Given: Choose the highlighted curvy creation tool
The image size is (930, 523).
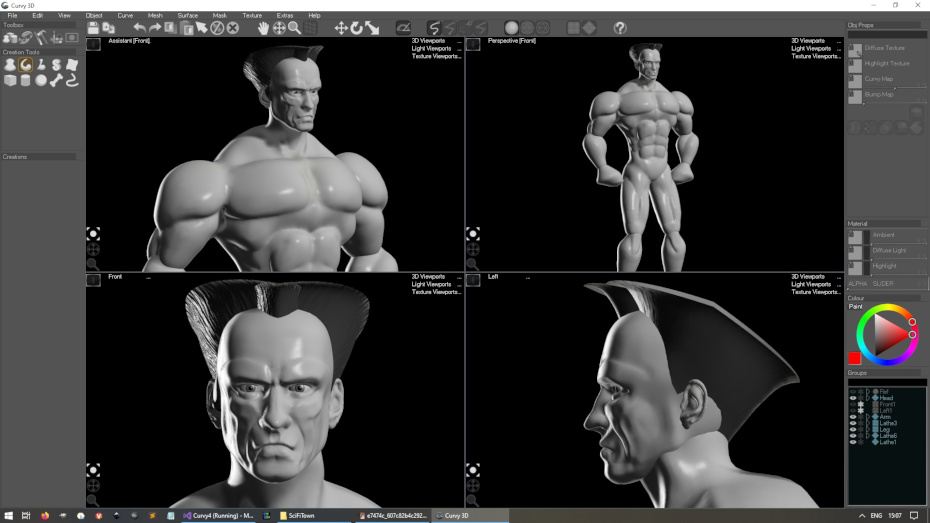Looking at the screenshot, I should click(26, 65).
